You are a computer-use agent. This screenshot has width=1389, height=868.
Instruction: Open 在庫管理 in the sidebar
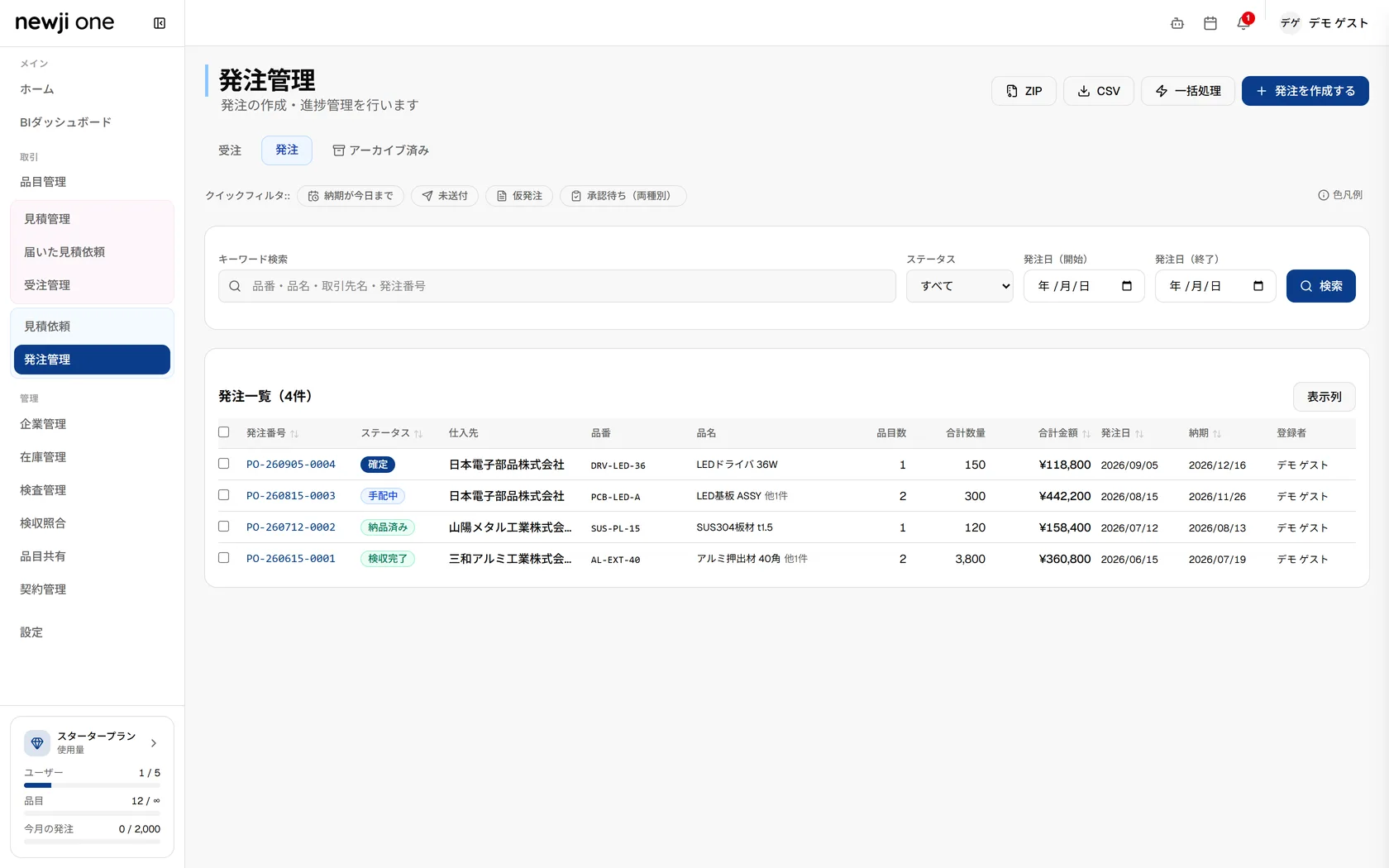[x=92, y=457]
